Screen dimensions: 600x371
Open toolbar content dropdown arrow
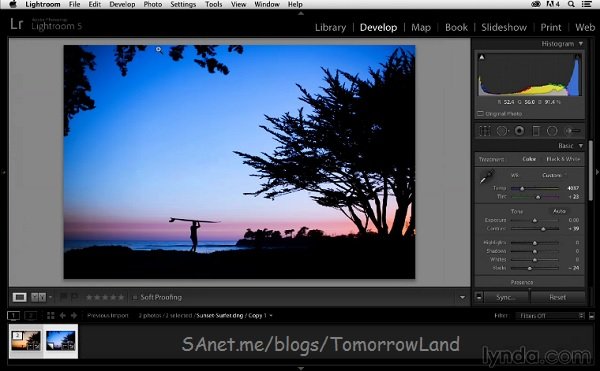pyautogui.click(x=462, y=297)
